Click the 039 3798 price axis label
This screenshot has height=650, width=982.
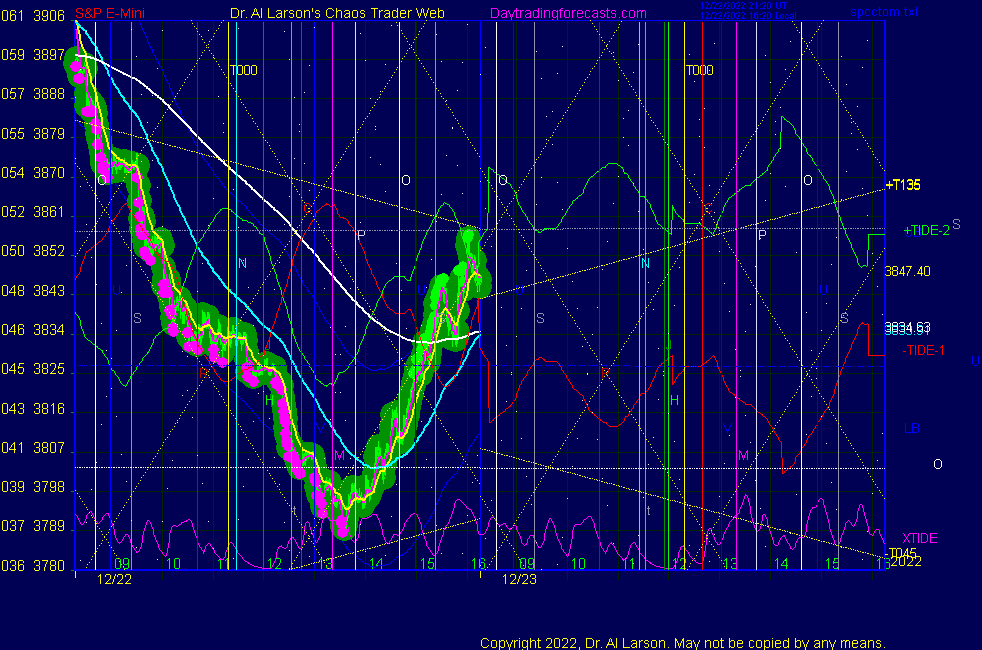coord(33,487)
